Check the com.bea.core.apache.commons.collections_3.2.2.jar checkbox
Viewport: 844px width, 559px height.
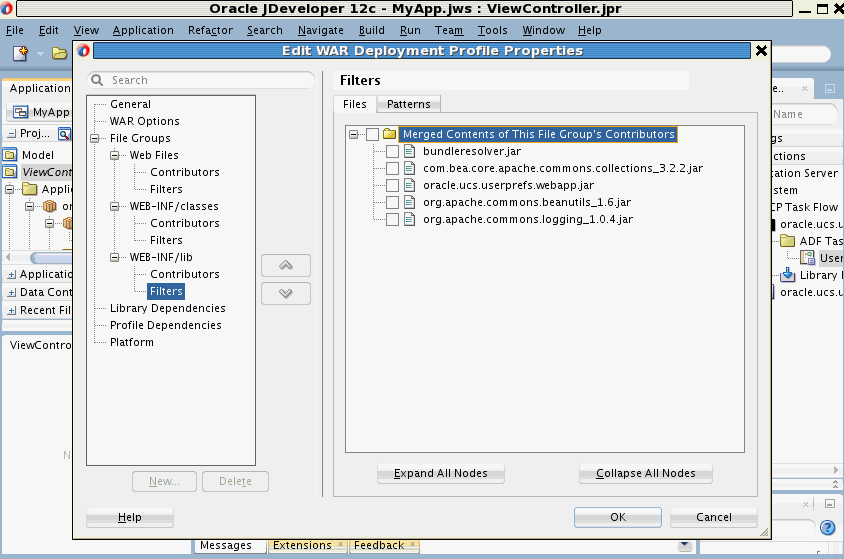pos(392,168)
